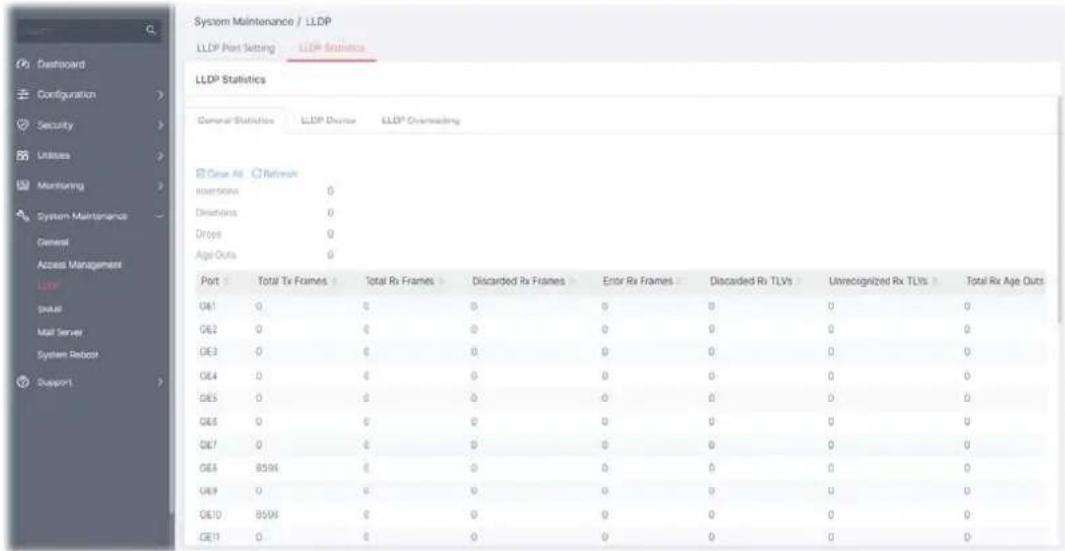The image size is (1065, 551).
Task: Sort by Discarded Rx TLVs column
Action: click(798, 281)
